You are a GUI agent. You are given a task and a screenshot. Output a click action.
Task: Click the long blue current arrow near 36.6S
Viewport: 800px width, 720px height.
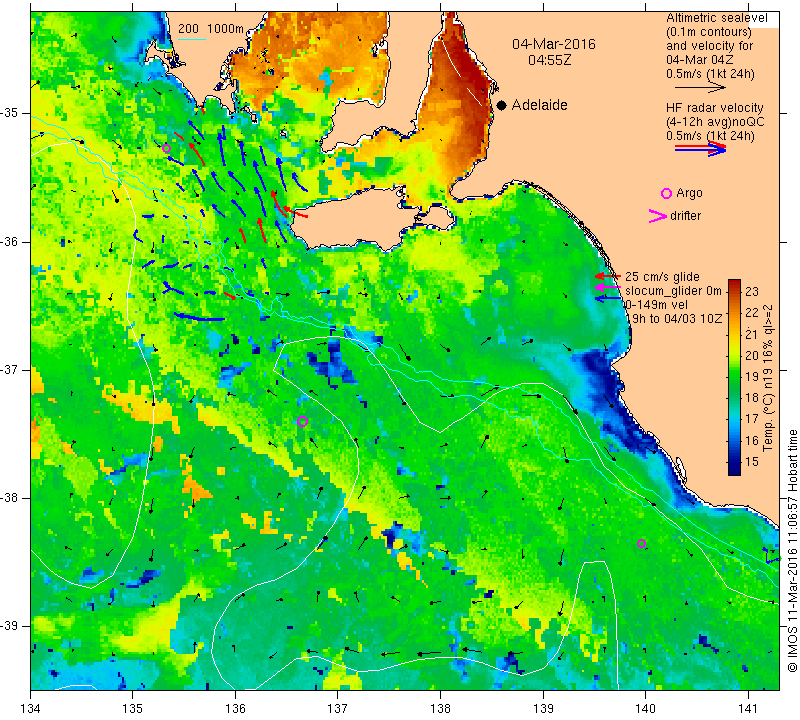point(199,317)
